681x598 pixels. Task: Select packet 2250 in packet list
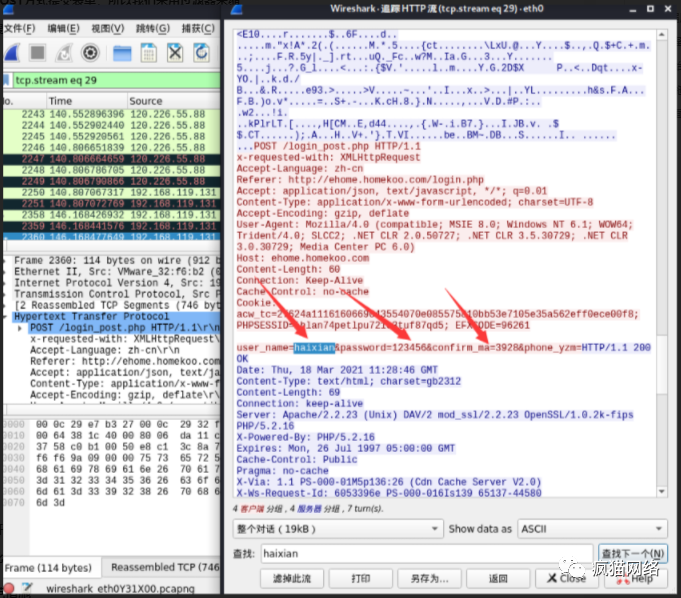[x=112, y=192]
